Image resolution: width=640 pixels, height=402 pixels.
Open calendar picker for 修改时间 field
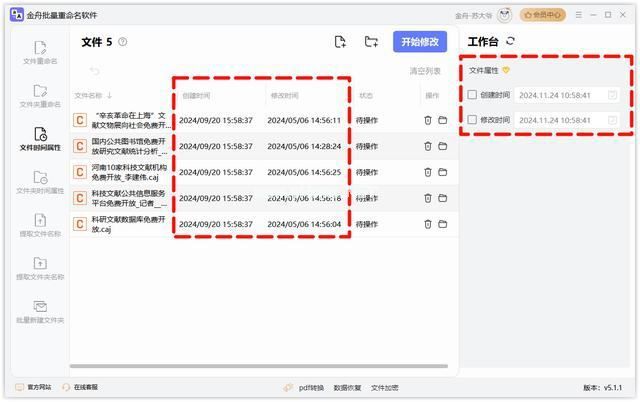pos(612,120)
